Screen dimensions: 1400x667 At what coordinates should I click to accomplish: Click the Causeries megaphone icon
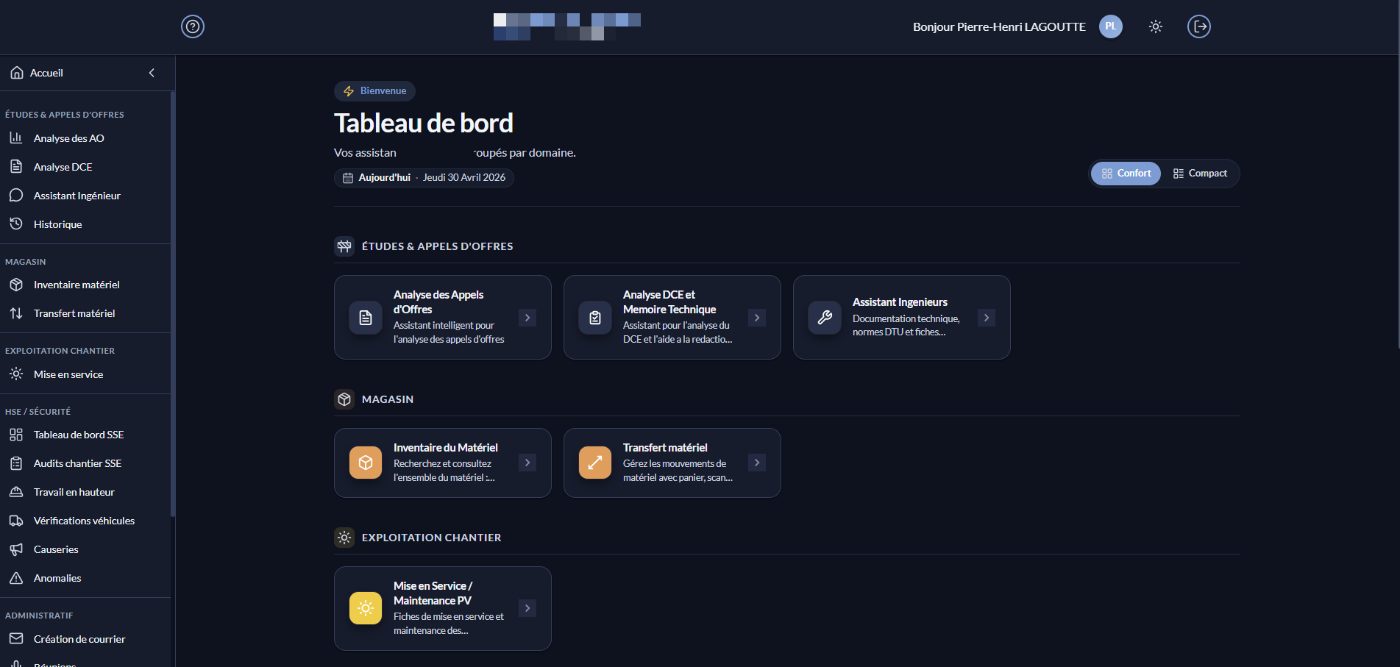(16, 550)
